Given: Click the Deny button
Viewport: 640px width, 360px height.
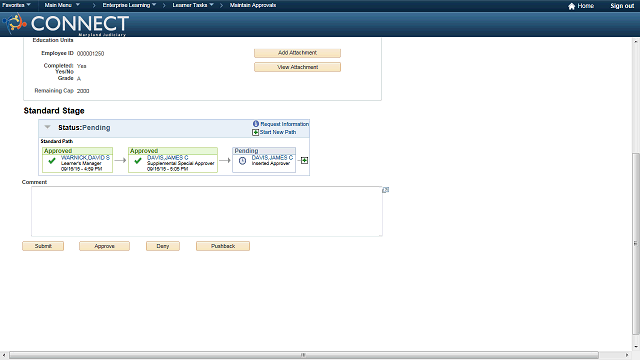Looking at the screenshot, I should (x=163, y=246).
